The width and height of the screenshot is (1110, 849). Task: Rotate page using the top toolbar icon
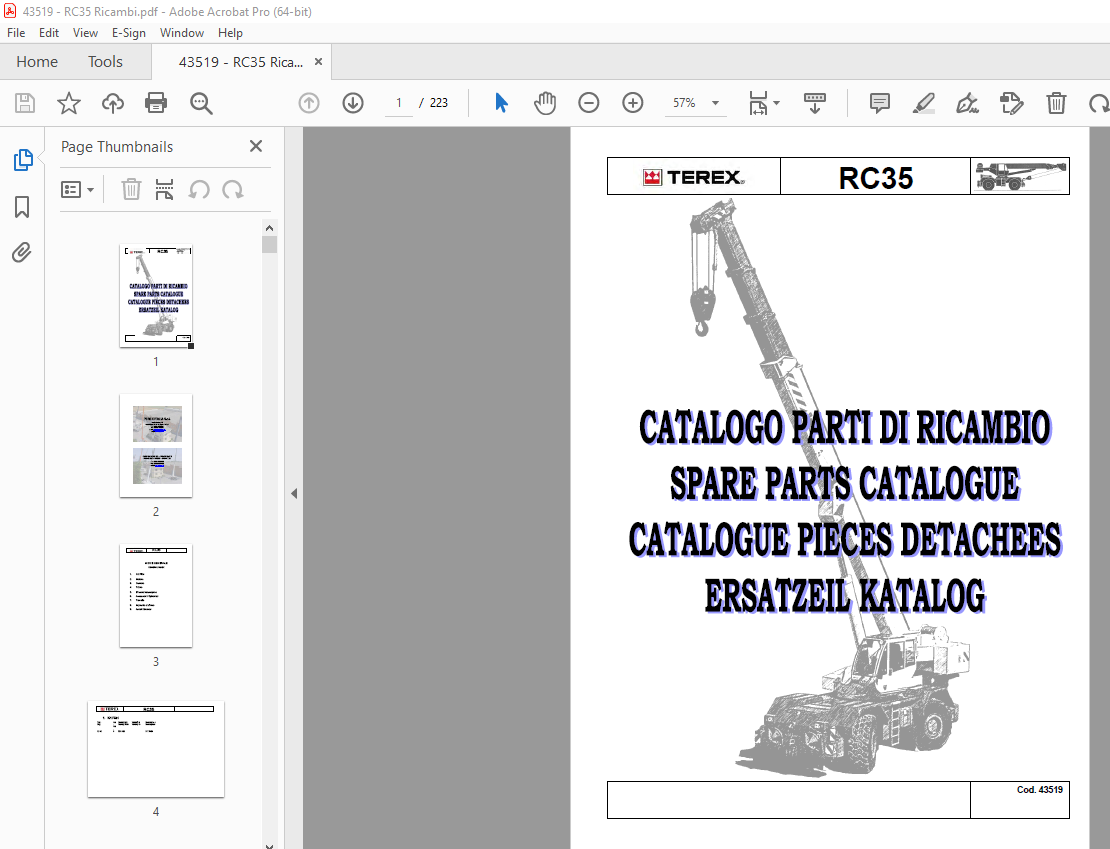(1099, 103)
